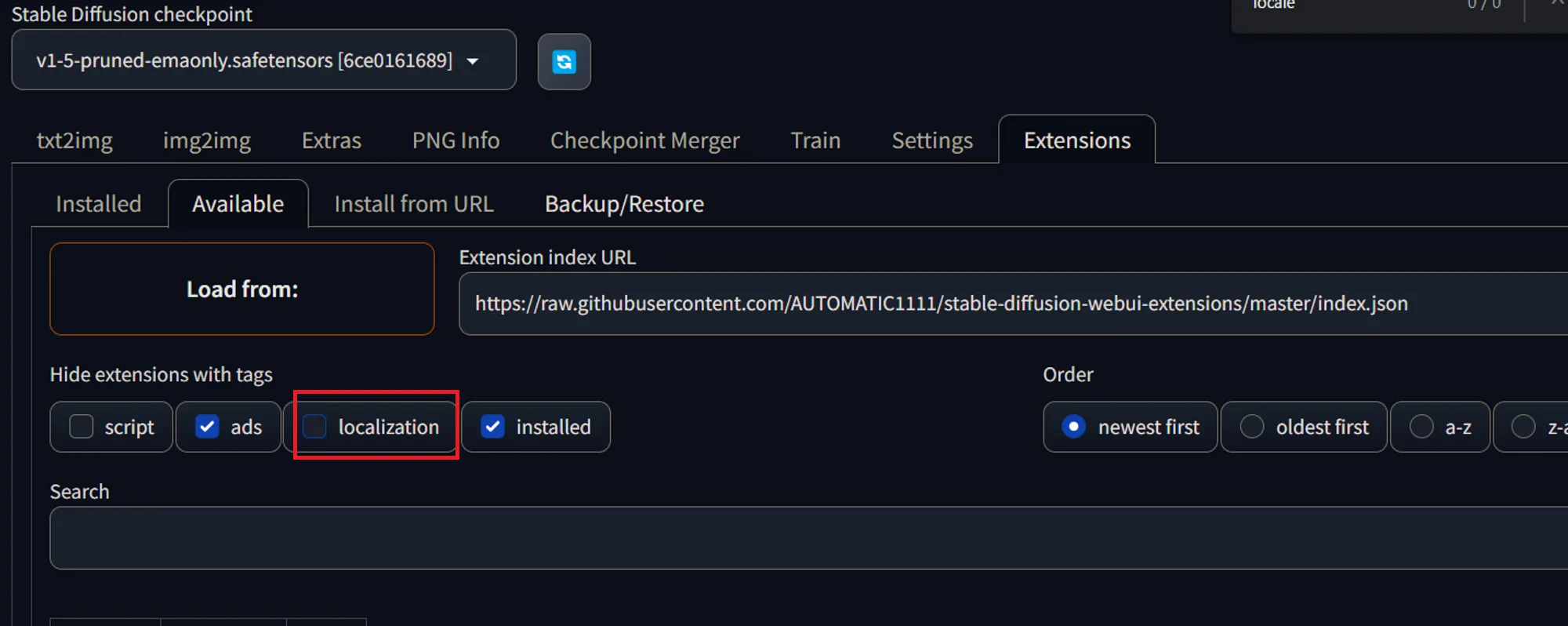This screenshot has width=1568, height=626.
Task: Open the Stable Diffusion checkpoint dropdown
Action: 263,60
